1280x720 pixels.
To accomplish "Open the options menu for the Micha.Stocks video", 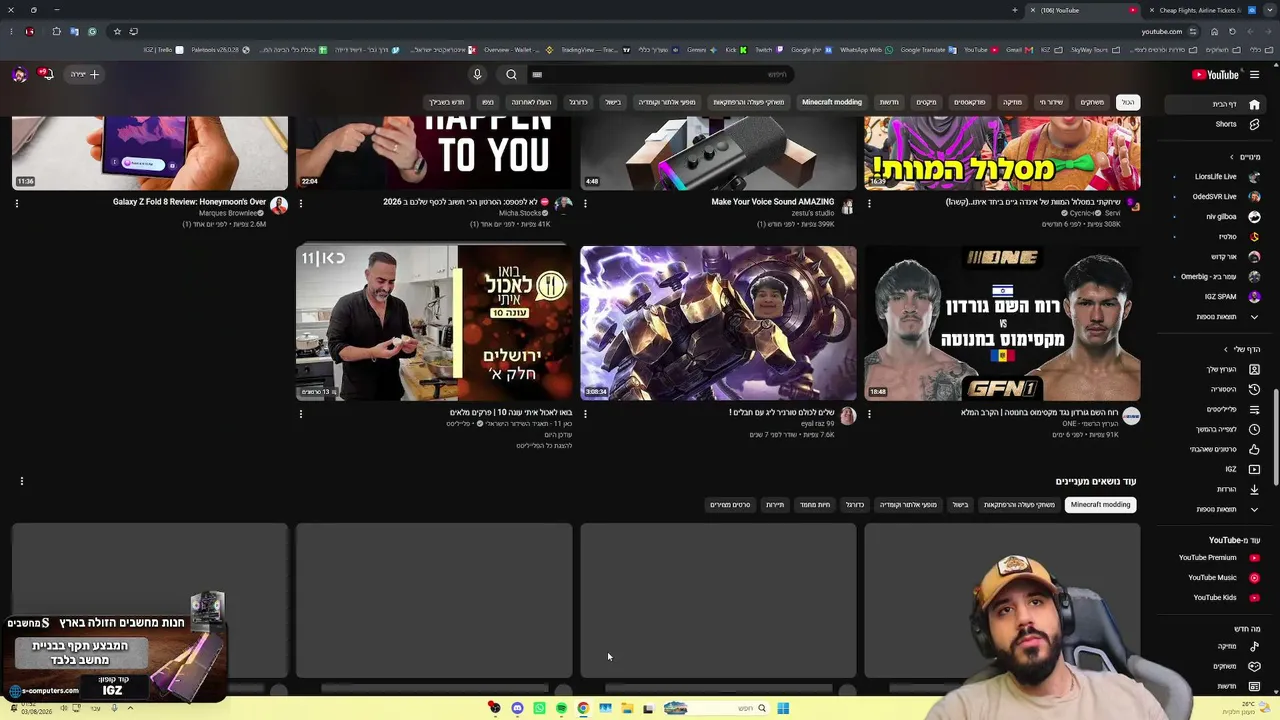I will (x=301, y=203).
